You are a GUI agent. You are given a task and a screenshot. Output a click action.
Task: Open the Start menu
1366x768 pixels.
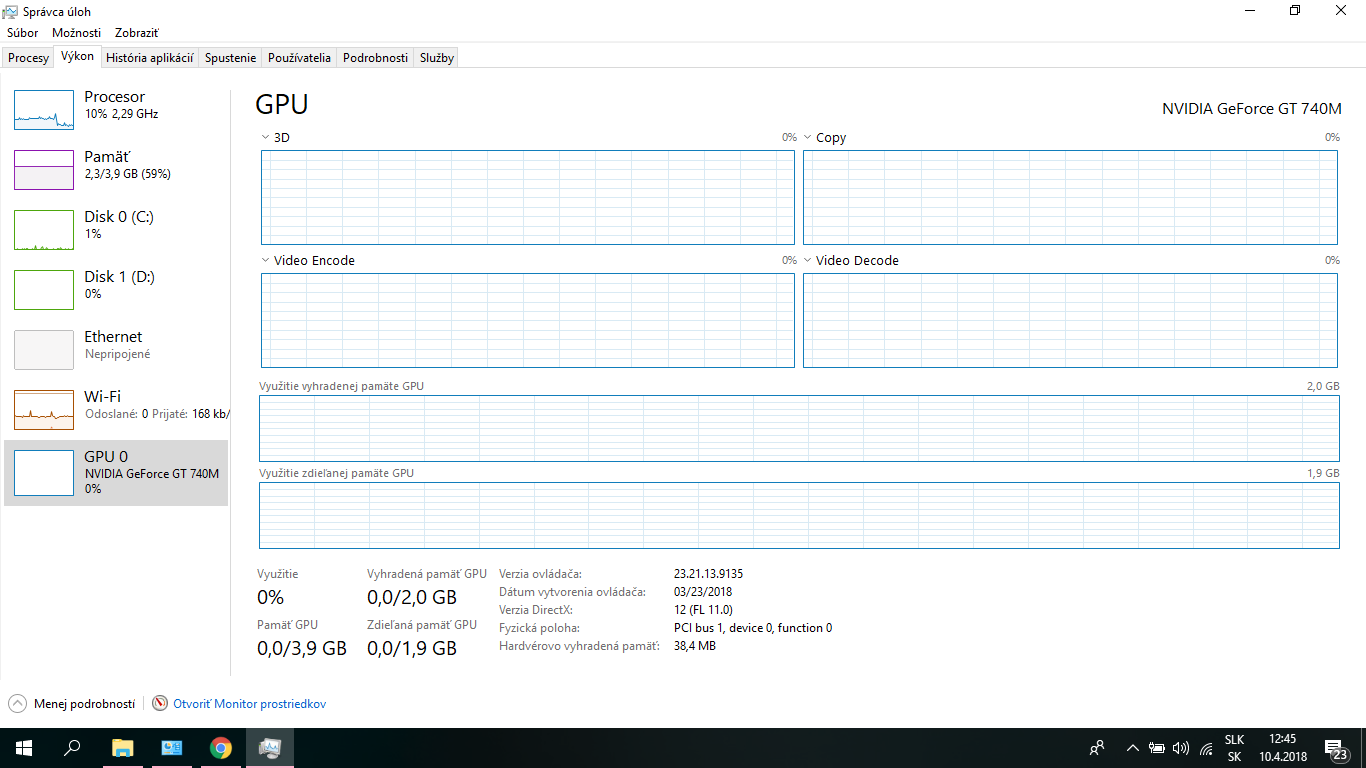pyautogui.click(x=22, y=747)
